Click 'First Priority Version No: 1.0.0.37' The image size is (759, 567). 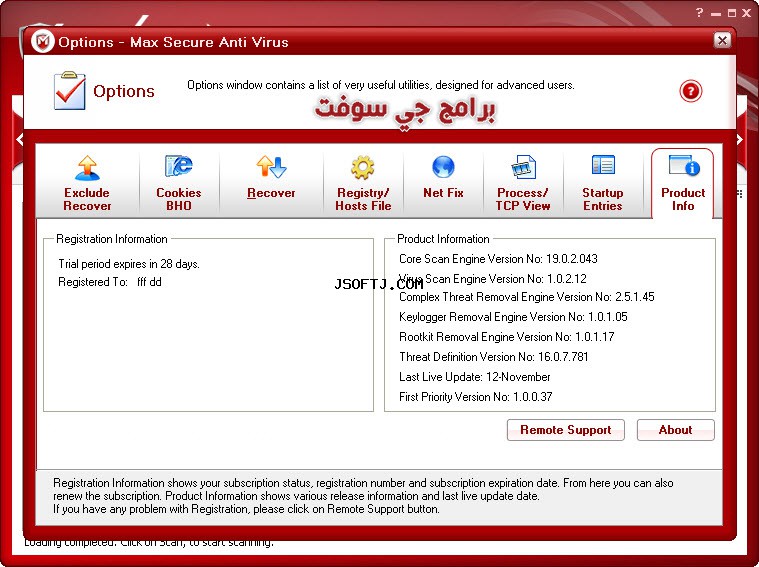tap(475, 397)
